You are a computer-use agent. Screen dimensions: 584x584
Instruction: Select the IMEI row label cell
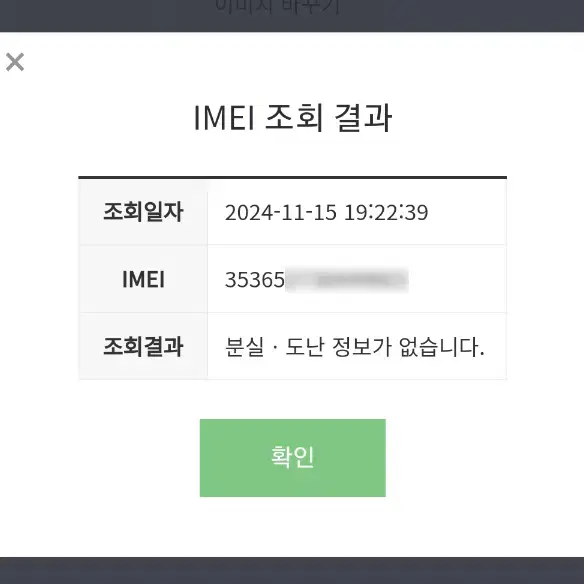click(143, 279)
